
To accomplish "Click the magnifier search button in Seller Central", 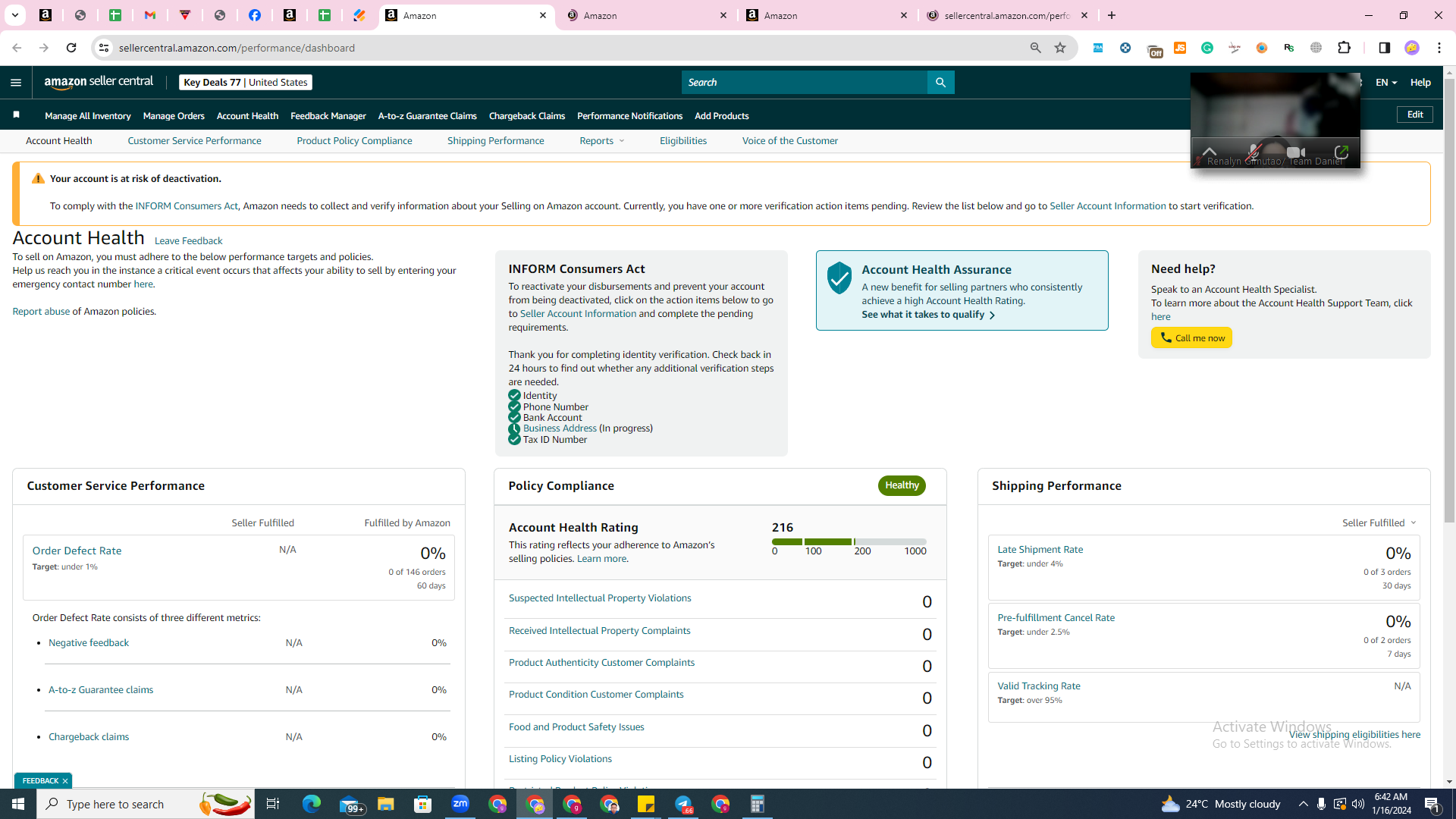I will [x=940, y=83].
